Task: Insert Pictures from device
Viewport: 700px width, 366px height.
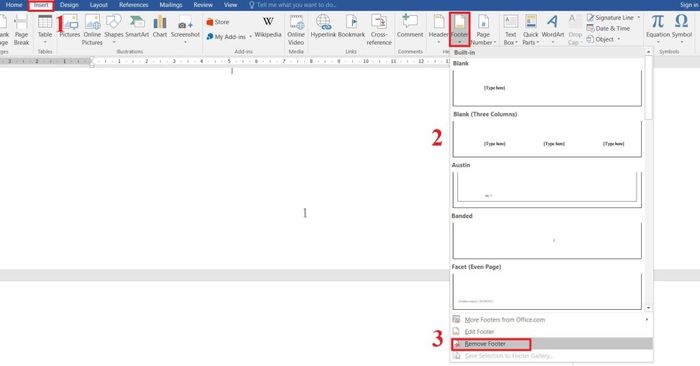Action: point(70,27)
